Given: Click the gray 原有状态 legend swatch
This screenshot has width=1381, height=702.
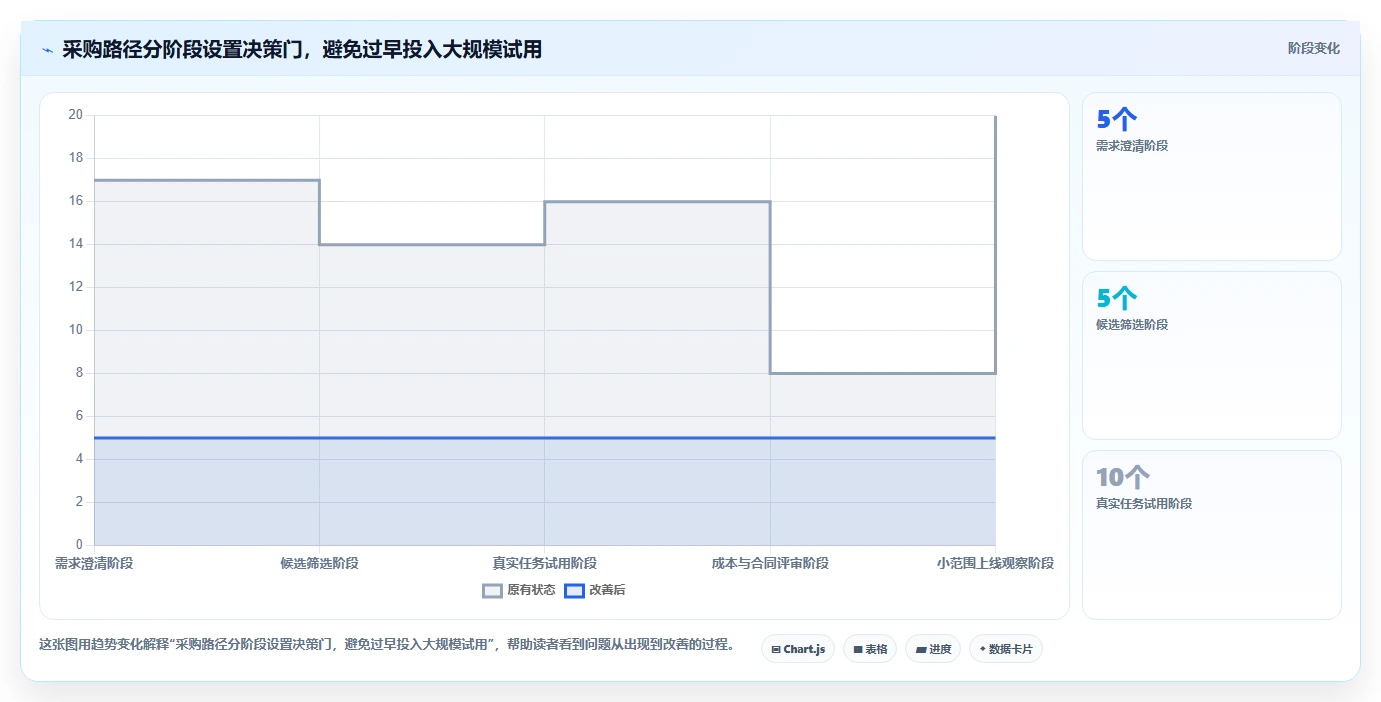Looking at the screenshot, I should (492, 590).
